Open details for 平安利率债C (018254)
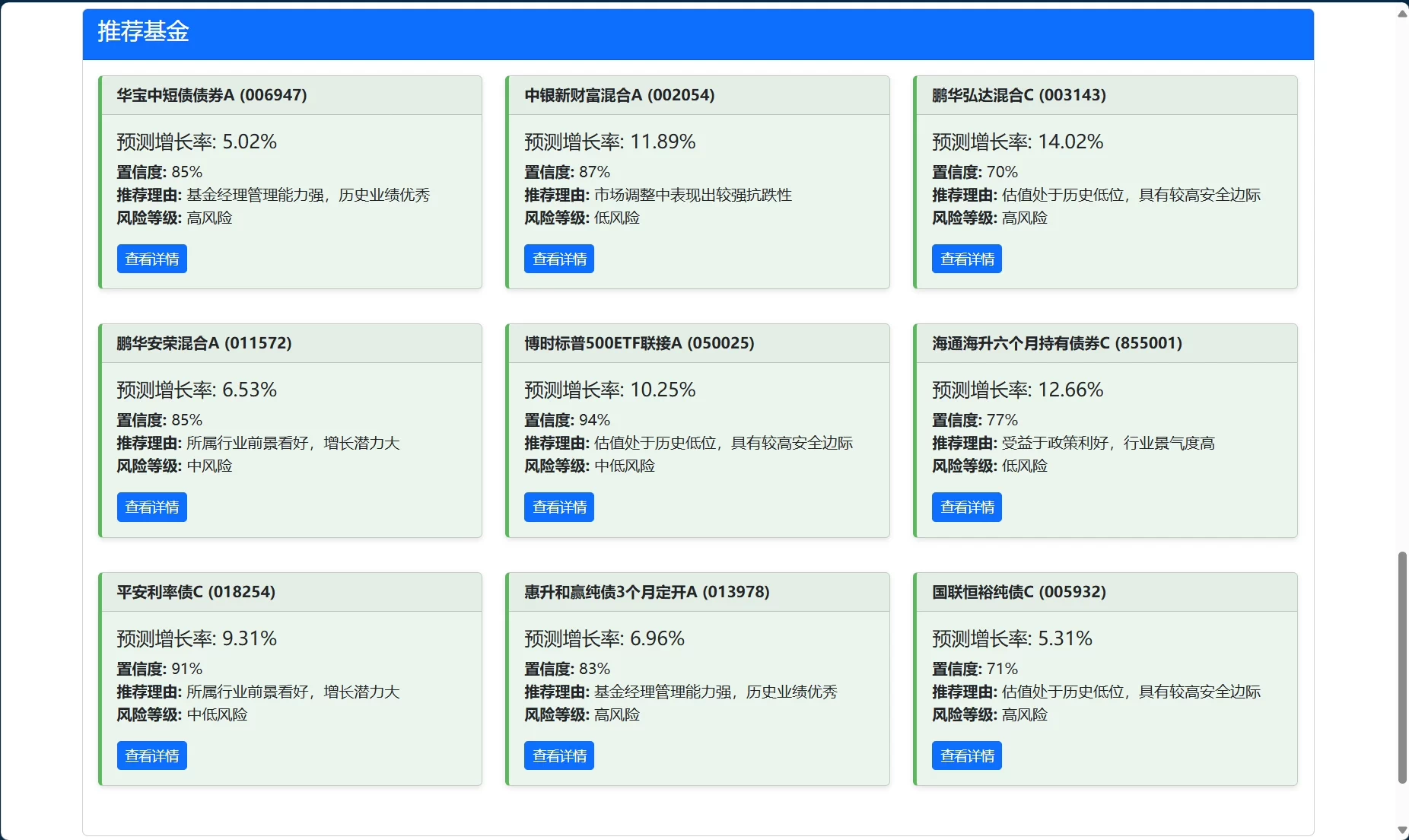 pyautogui.click(x=151, y=756)
